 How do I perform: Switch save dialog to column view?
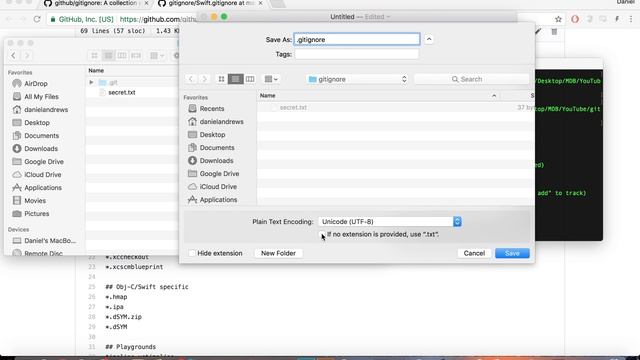pos(250,79)
